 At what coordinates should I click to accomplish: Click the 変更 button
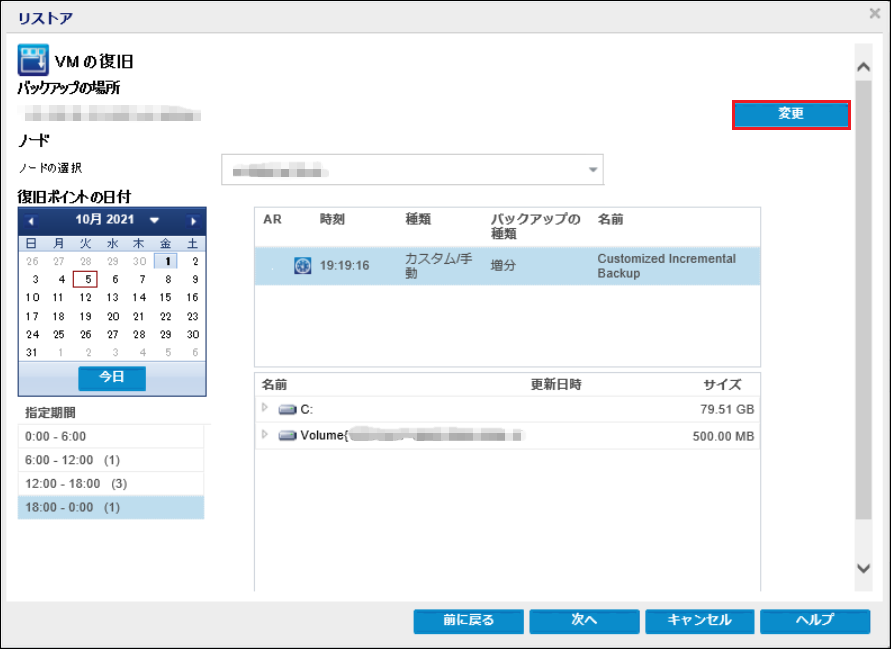791,115
